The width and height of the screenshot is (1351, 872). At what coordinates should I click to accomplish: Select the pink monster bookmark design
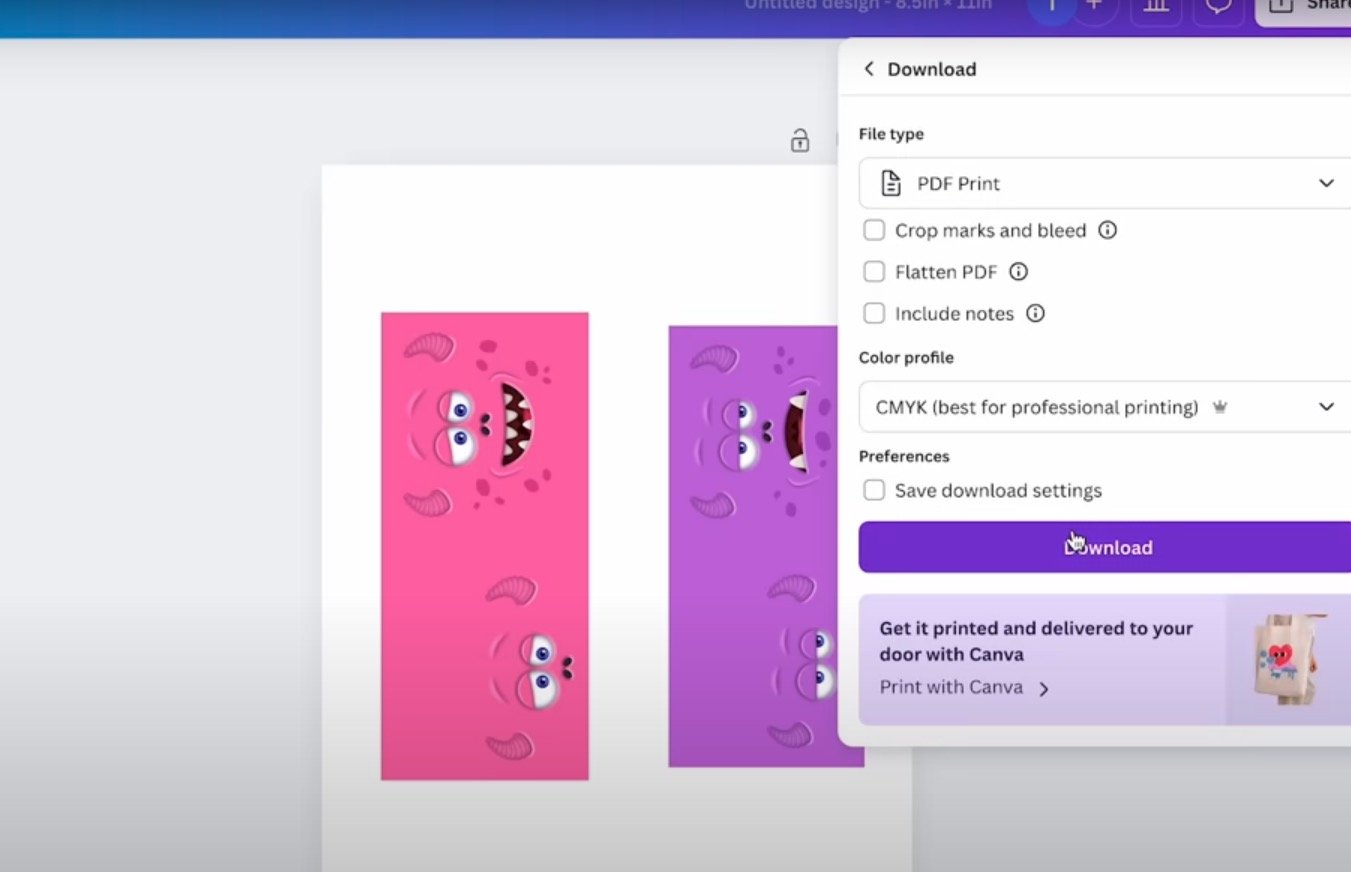[x=485, y=546]
